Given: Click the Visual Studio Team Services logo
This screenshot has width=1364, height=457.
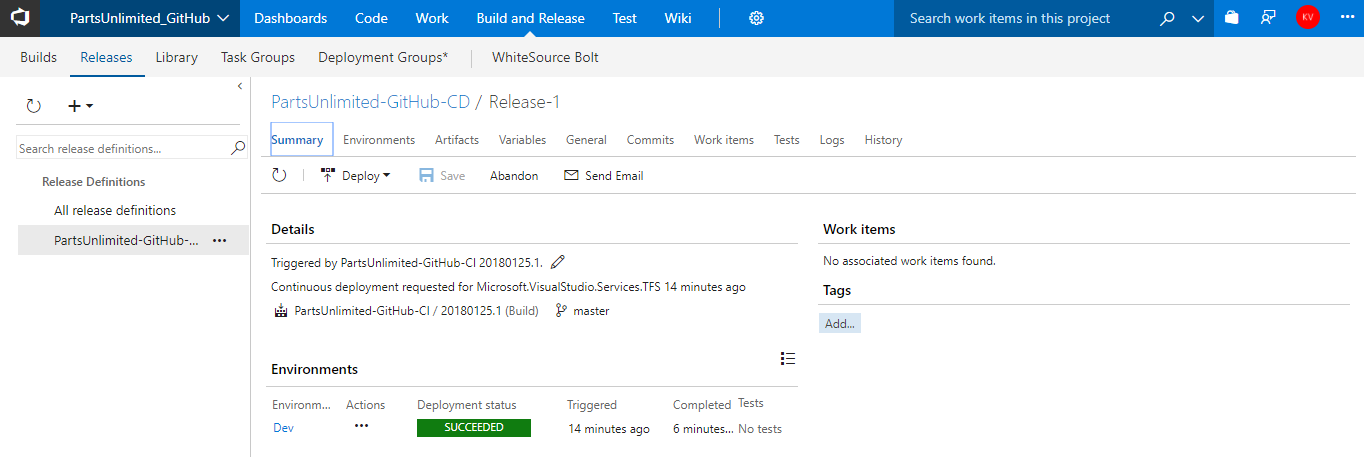Looking at the screenshot, I should tap(20, 18).
